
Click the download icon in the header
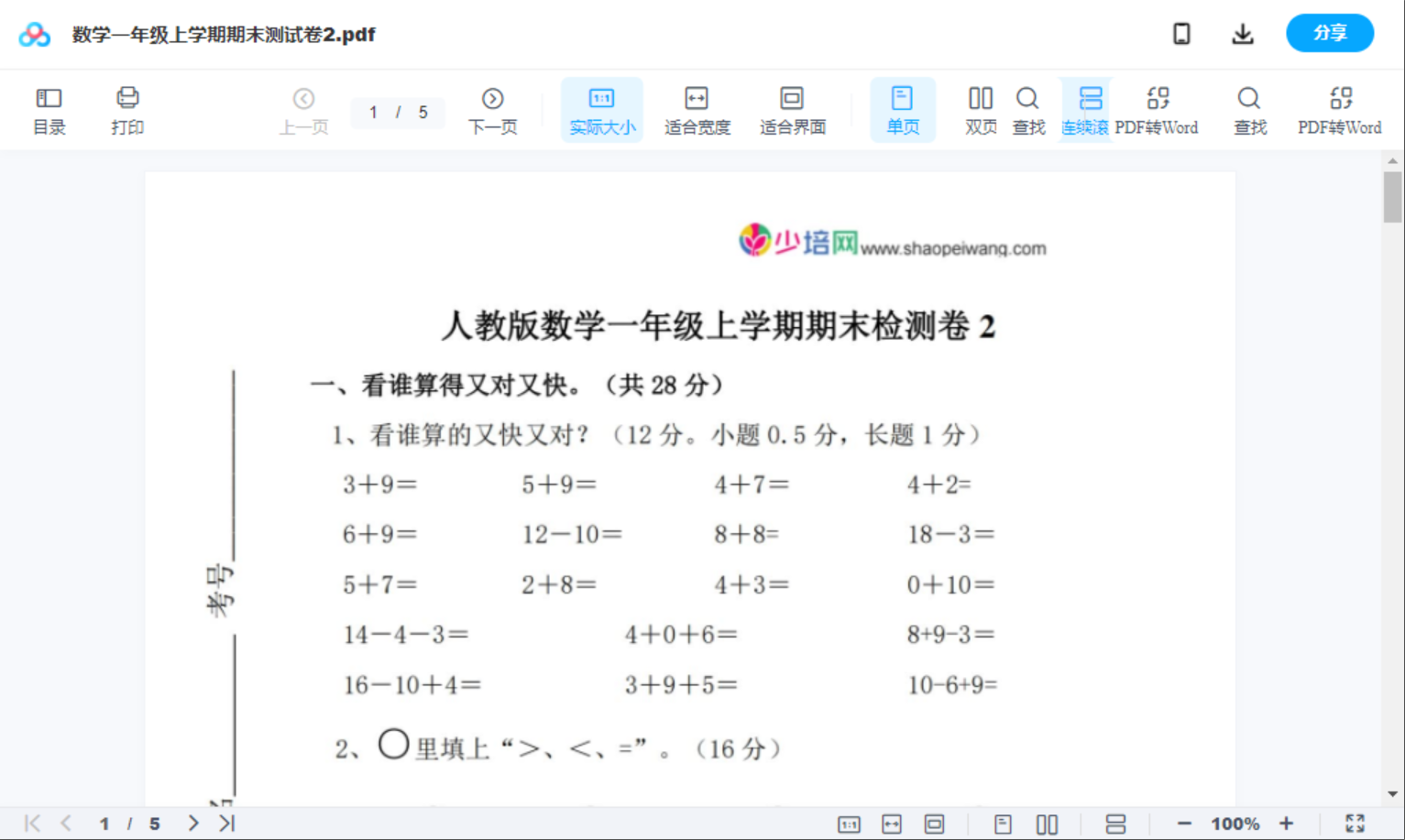pyautogui.click(x=1243, y=33)
